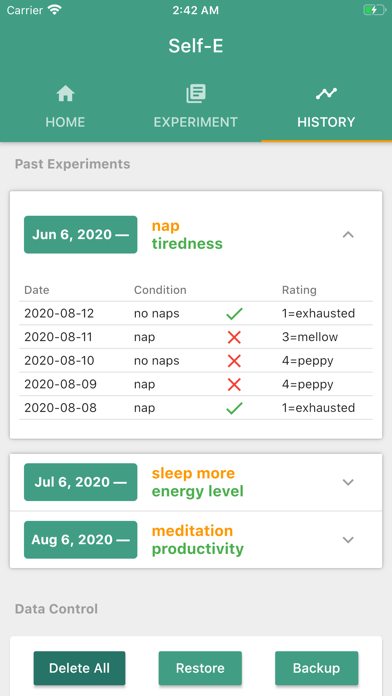Viewport: 392px width, 696px height.
Task: Tap the Home house icon
Action: (x=65, y=94)
